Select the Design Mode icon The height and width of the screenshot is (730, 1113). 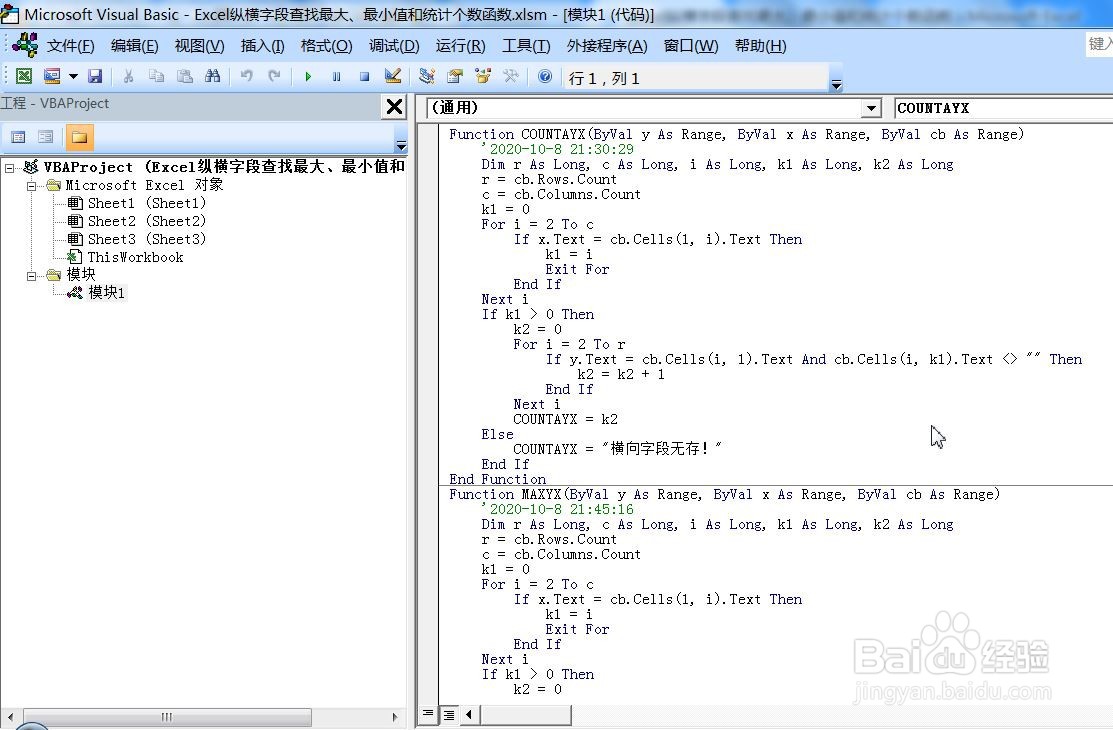[393, 76]
